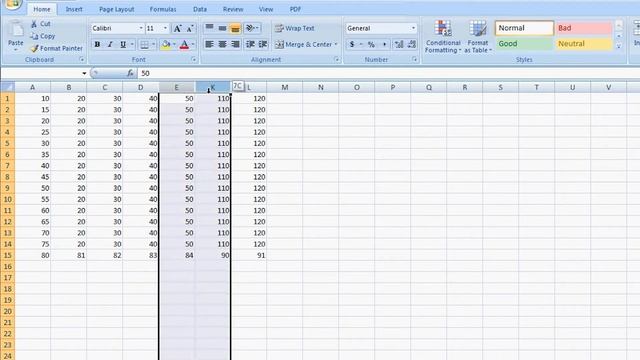Expand Merge & Center options arrow
This screenshot has width=640, height=360.
[336, 44]
